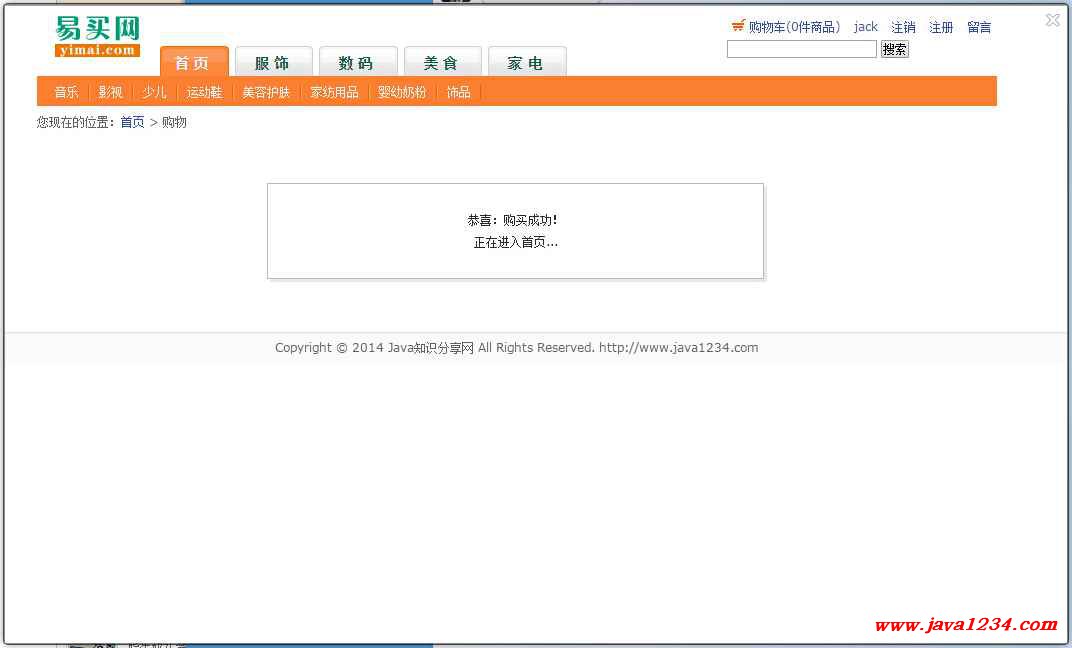Open the 美容护肤 category
The height and width of the screenshot is (648, 1072).
[266, 92]
